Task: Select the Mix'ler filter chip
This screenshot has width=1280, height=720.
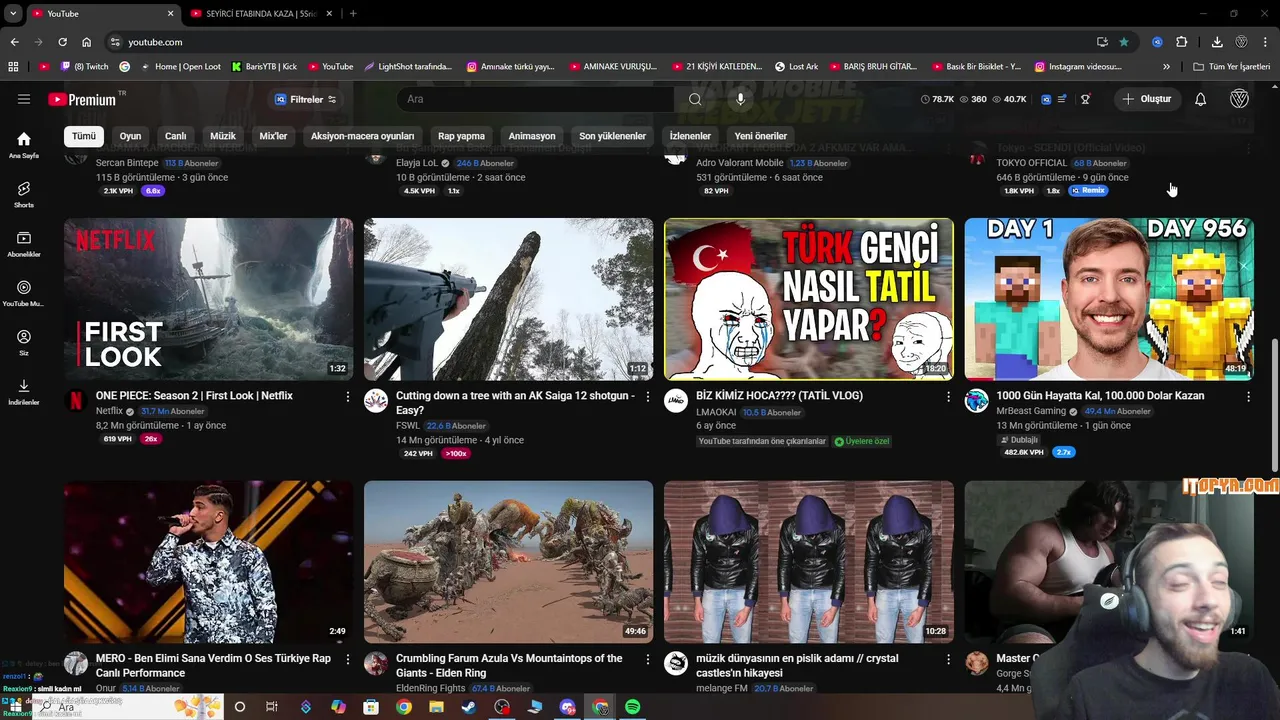Action: tap(273, 136)
